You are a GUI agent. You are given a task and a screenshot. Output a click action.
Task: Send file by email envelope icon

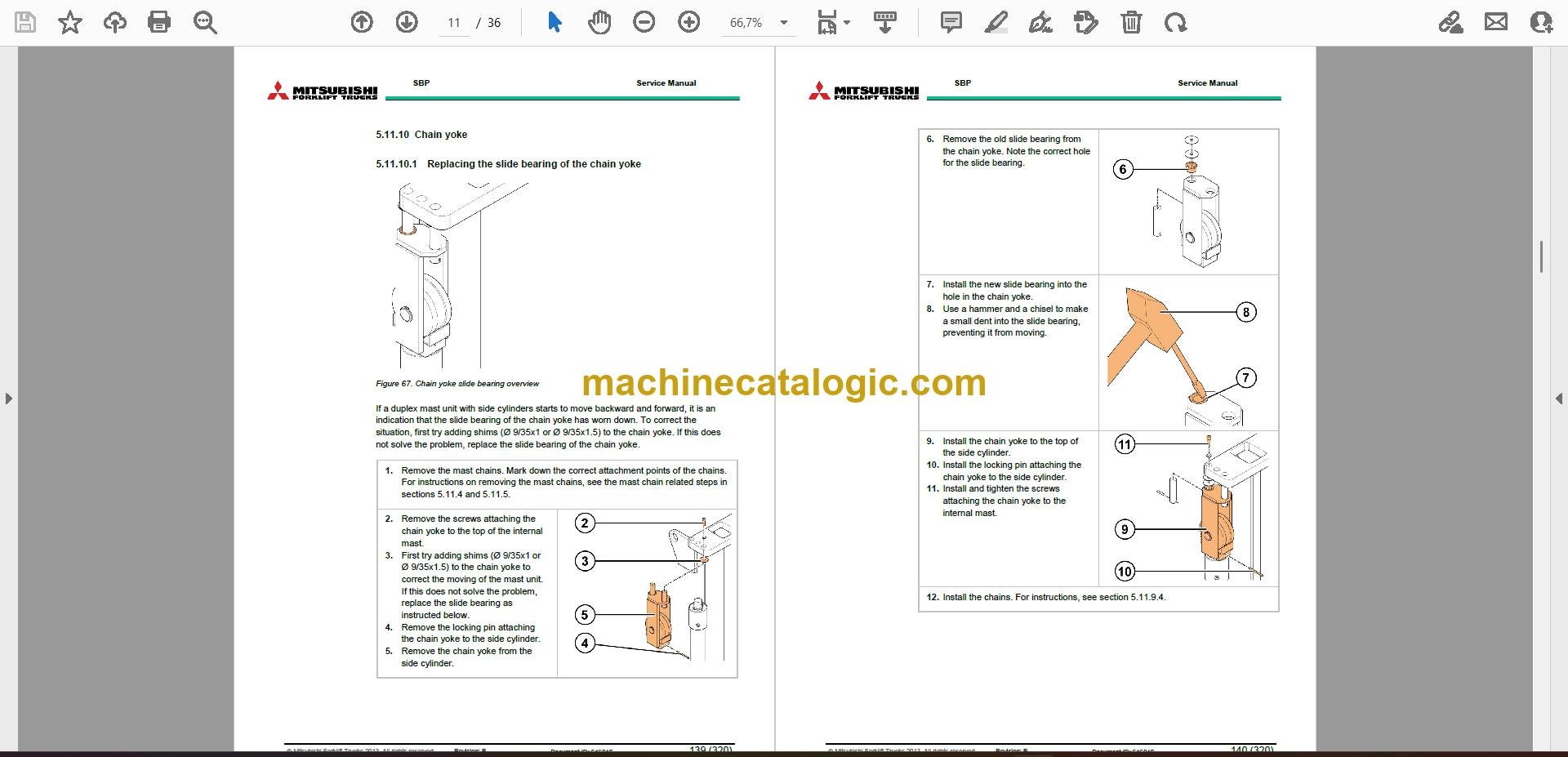[1496, 23]
